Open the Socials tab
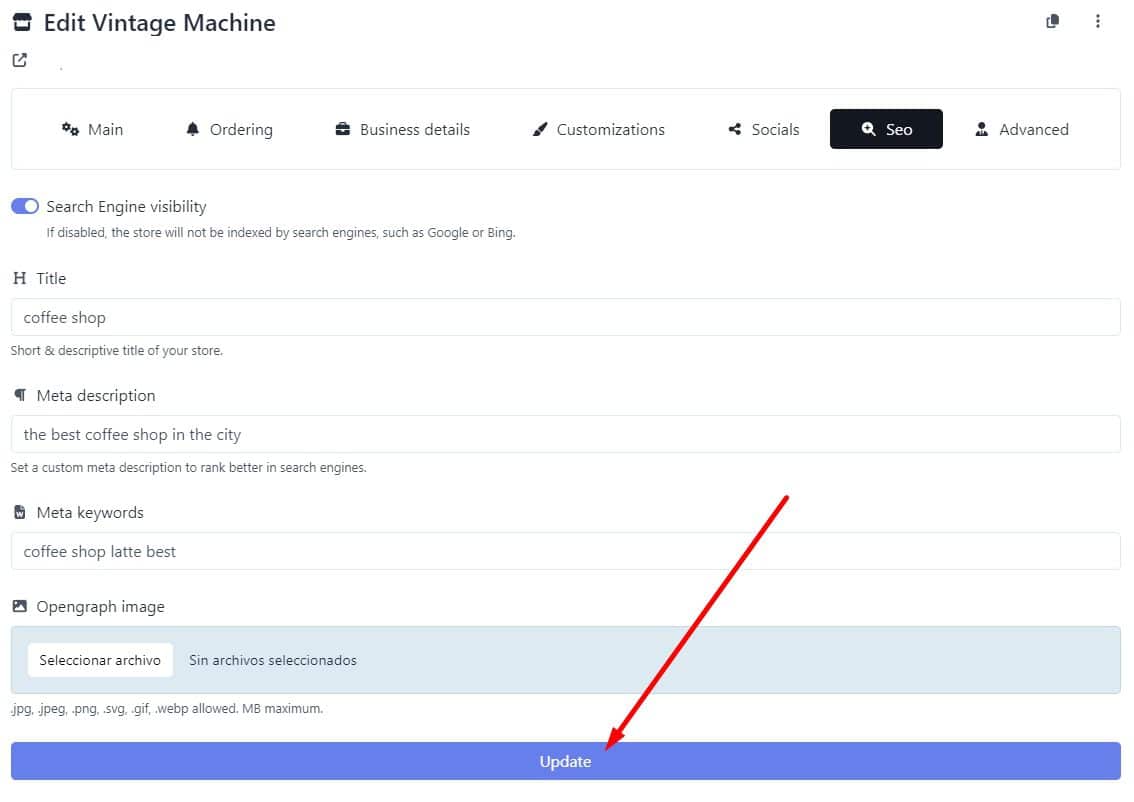This screenshot has width=1134, height=802. pyautogui.click(x=764, y=129)
